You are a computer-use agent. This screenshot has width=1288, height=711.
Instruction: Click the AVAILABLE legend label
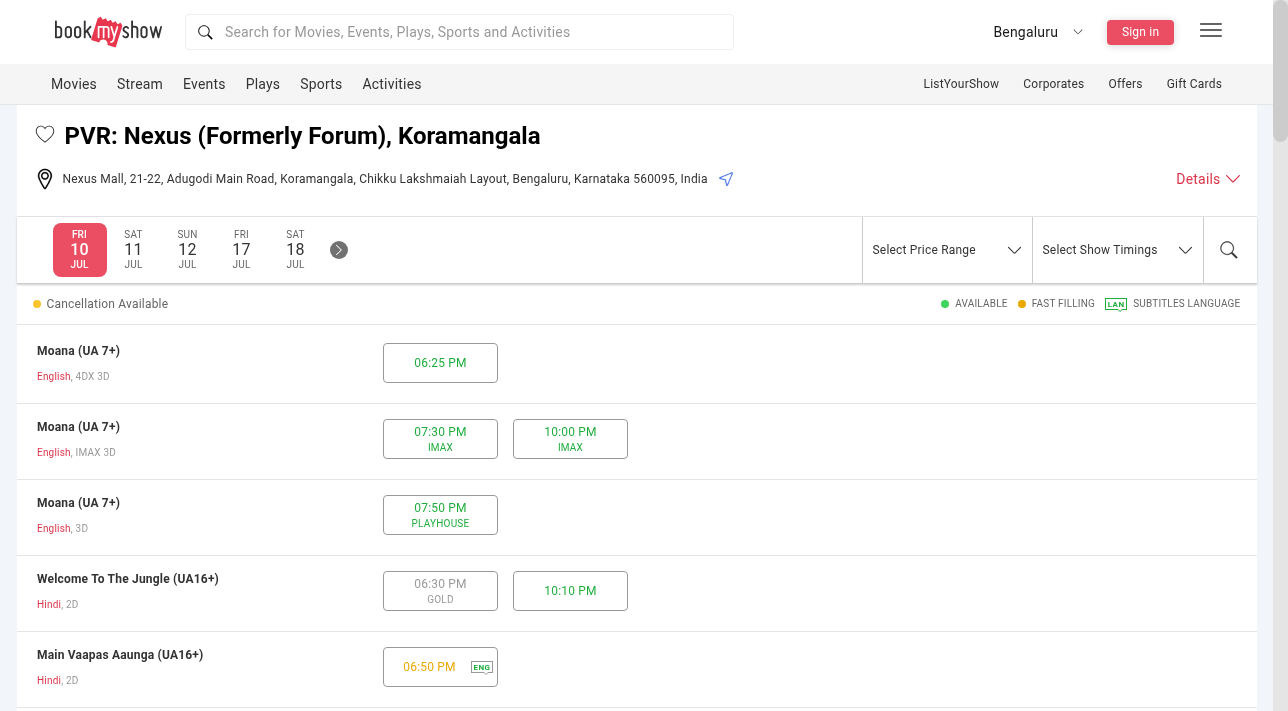pos(981,304)
